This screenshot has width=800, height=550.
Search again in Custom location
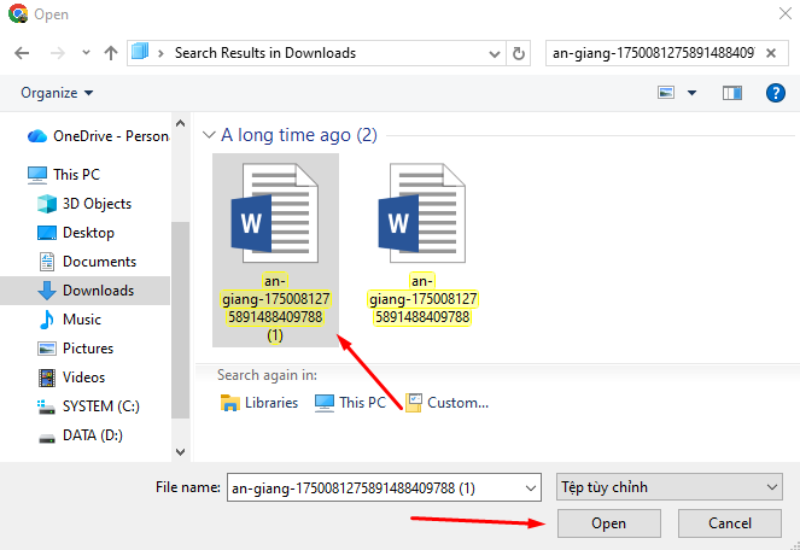(x=447, y=403)
